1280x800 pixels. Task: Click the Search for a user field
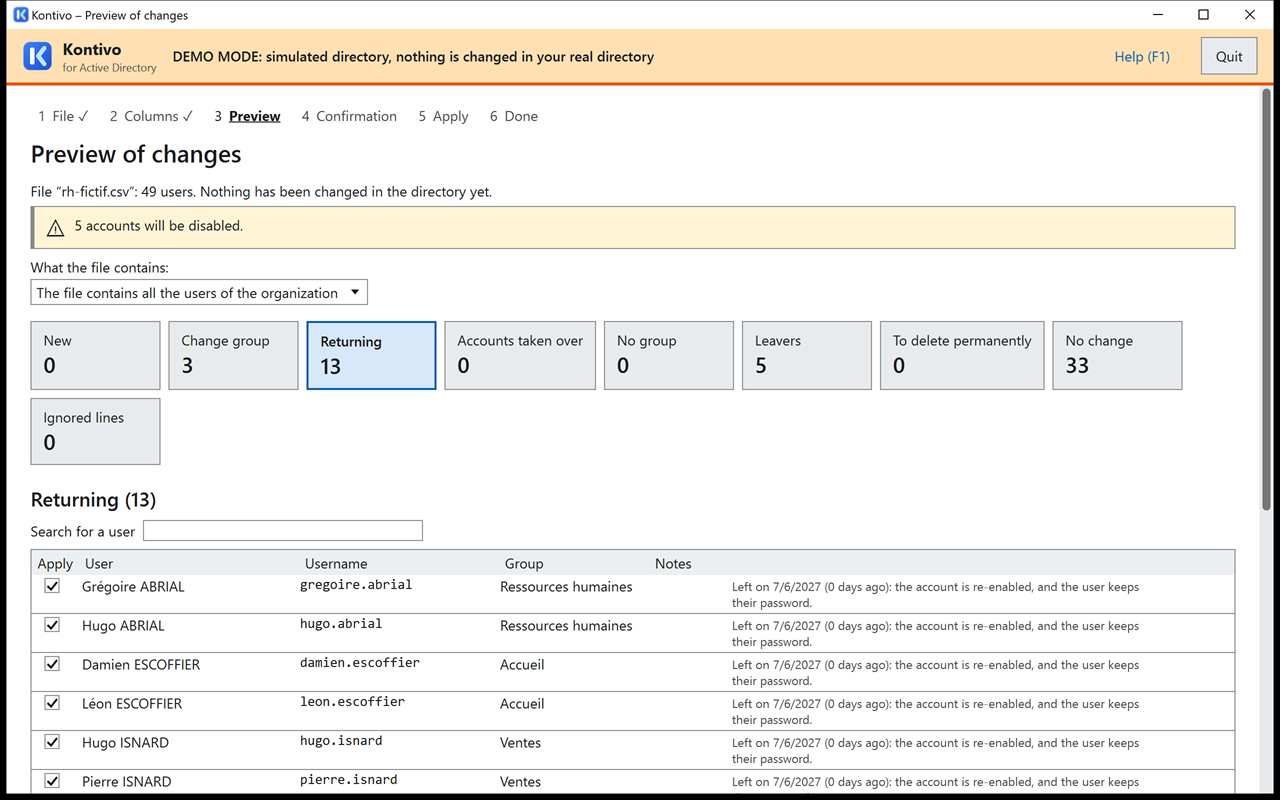pyautogui.click(x=283, y=531)
